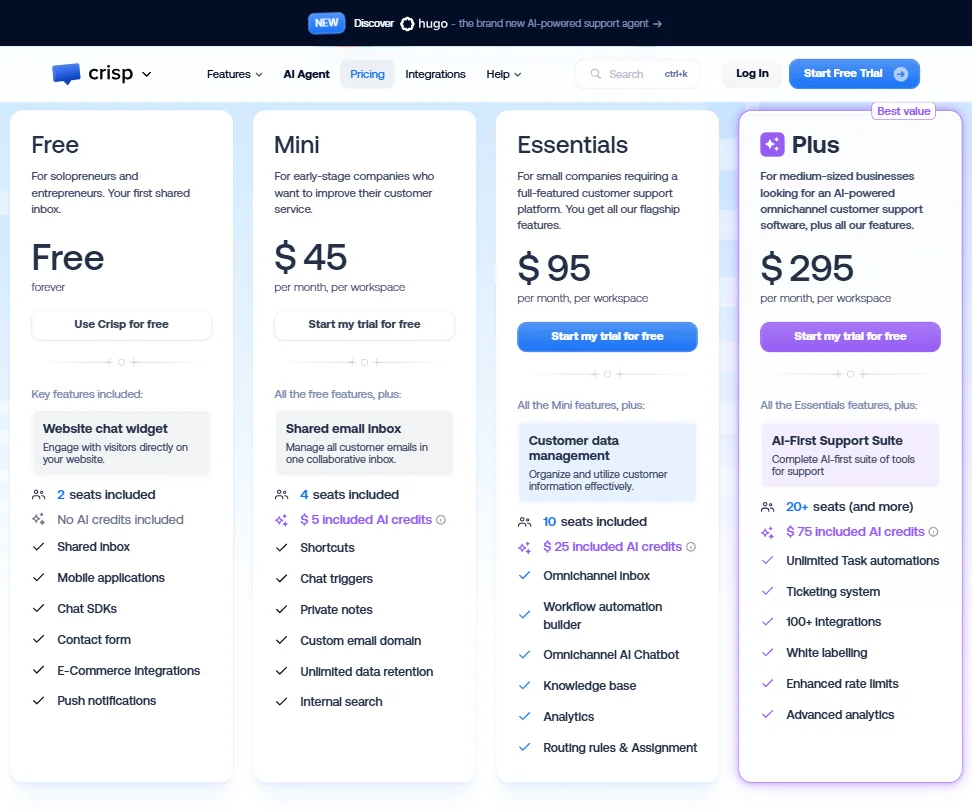Screen dimensions: 972x810
Task: Click the AI-First Support Suite card
Action: pyautogui.click(x=850, y=455)
